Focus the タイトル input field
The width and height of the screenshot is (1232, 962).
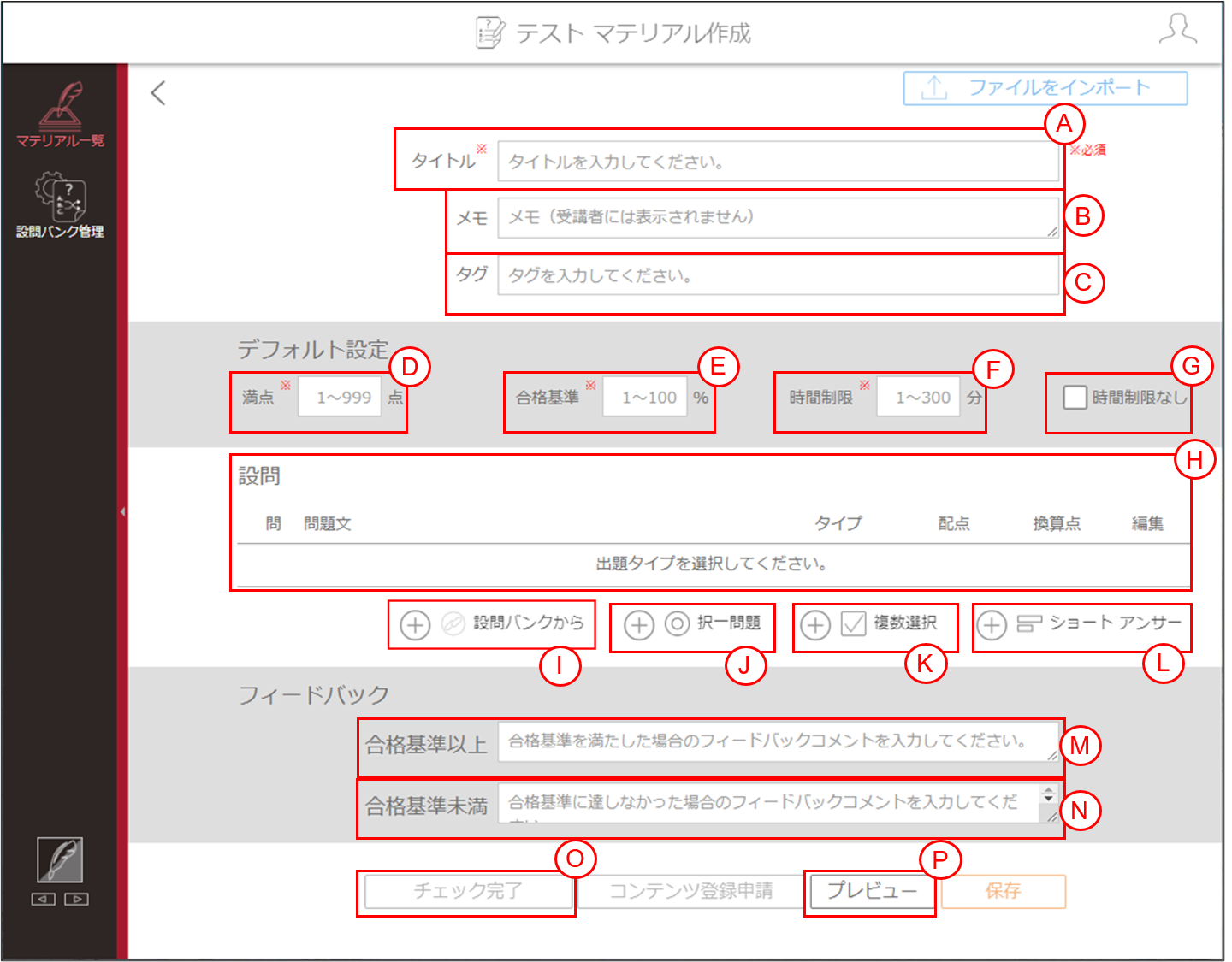click(779, 162)
